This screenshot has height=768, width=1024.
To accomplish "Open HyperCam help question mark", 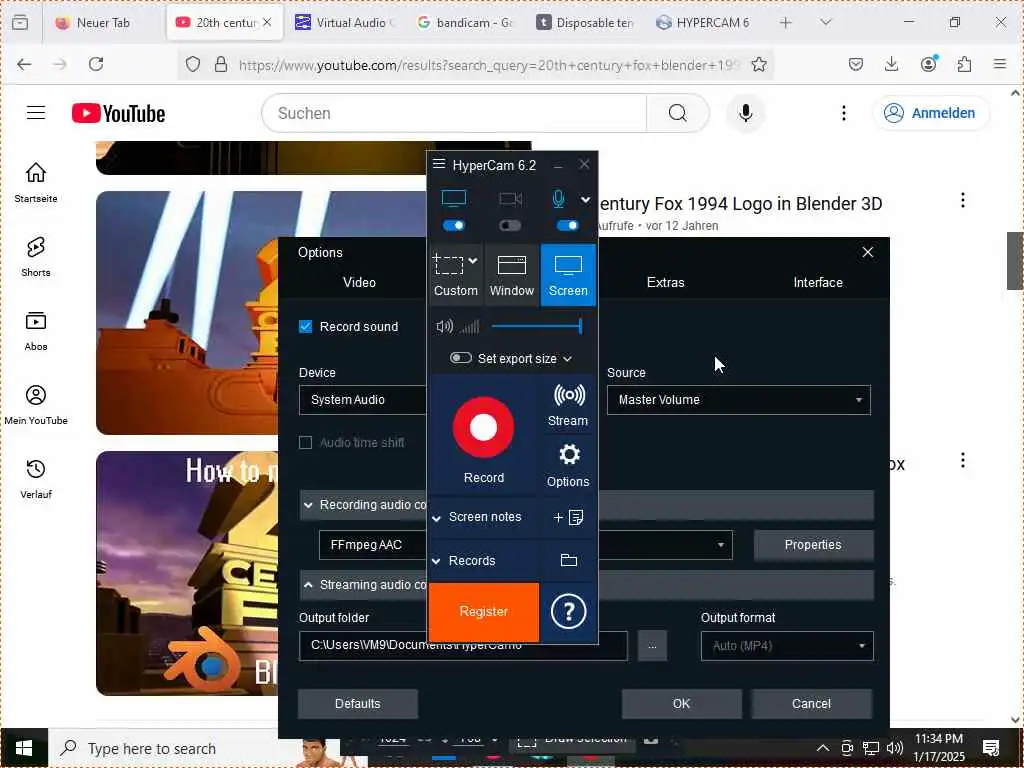I will pyautogui.click(x=568, y=612).
